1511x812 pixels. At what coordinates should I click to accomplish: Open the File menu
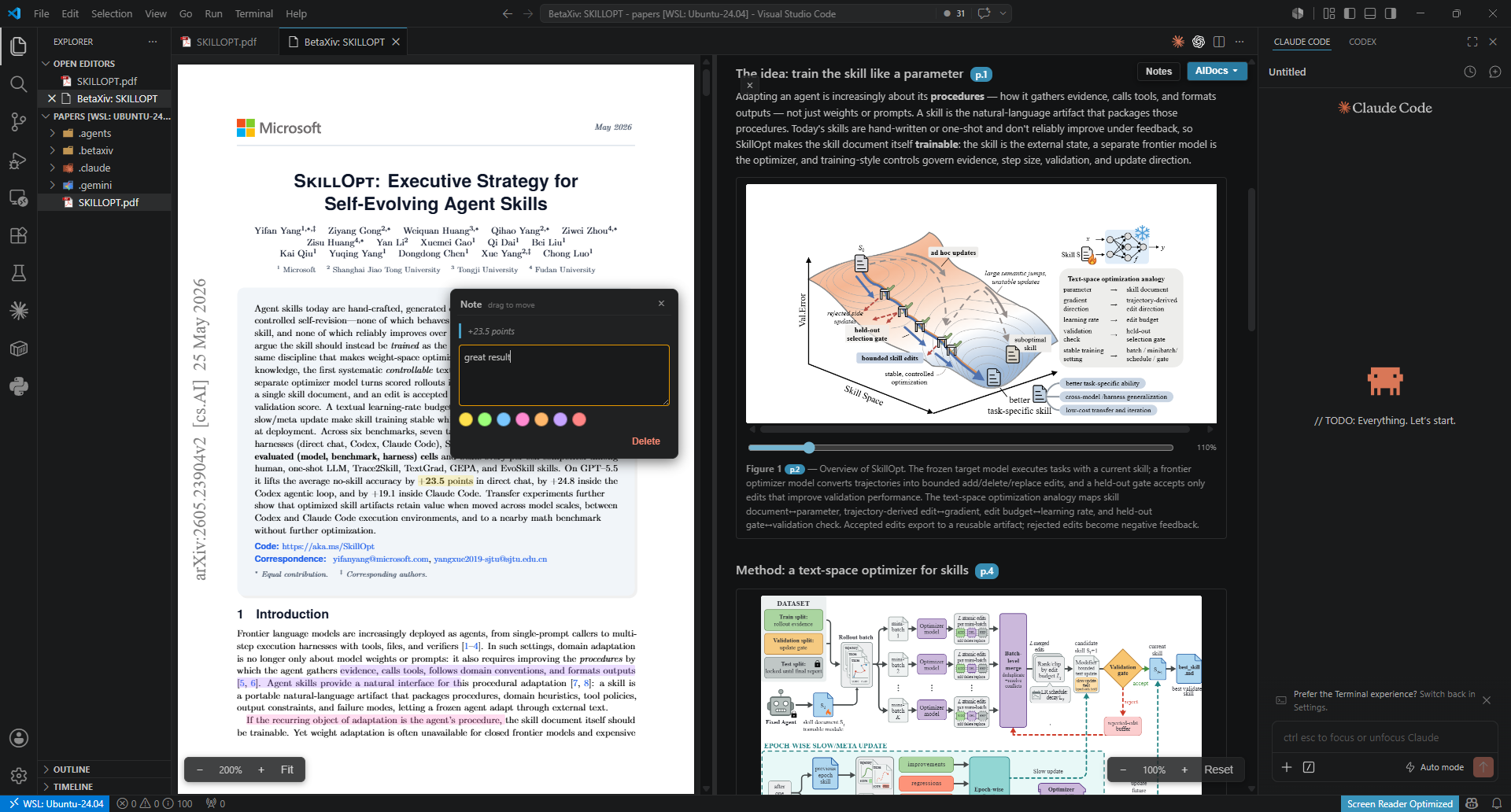[42, 13]
